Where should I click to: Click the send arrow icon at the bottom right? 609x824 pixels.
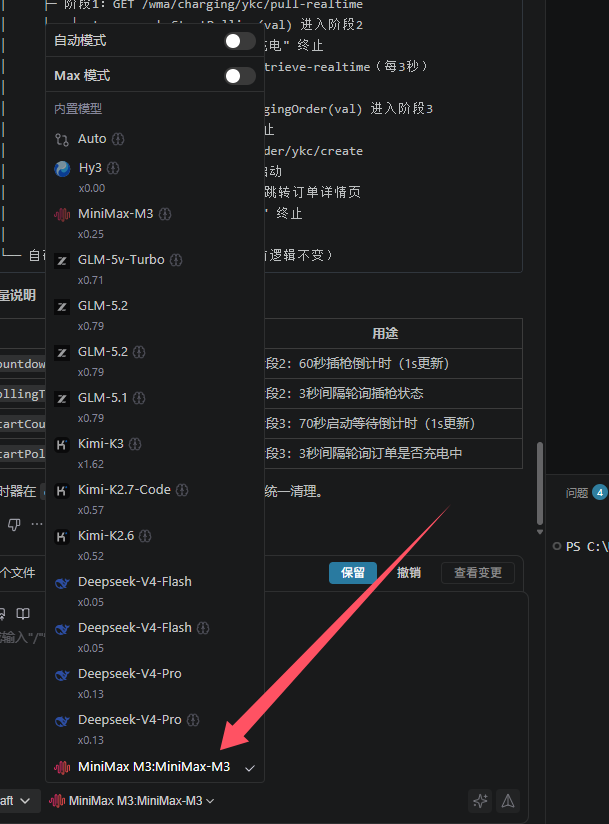[508, 801]
